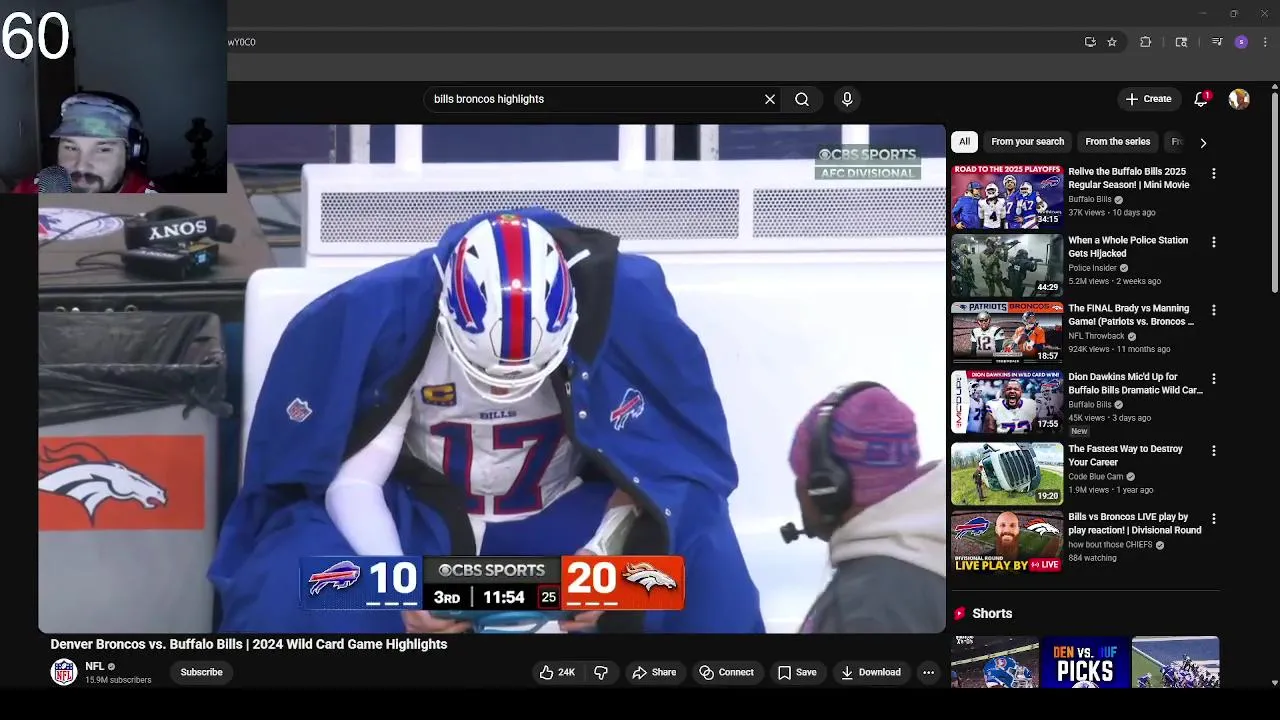
Task: Open options for Bills vs Broncos LIVE reaction
Action: 1213,519
